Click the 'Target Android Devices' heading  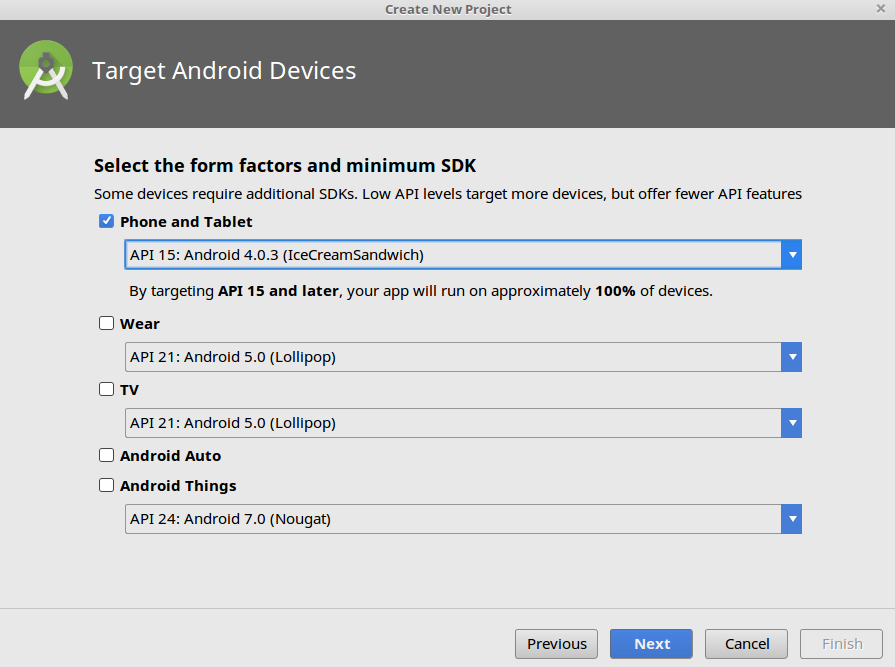pyautogui.click(x=224, y=71)
